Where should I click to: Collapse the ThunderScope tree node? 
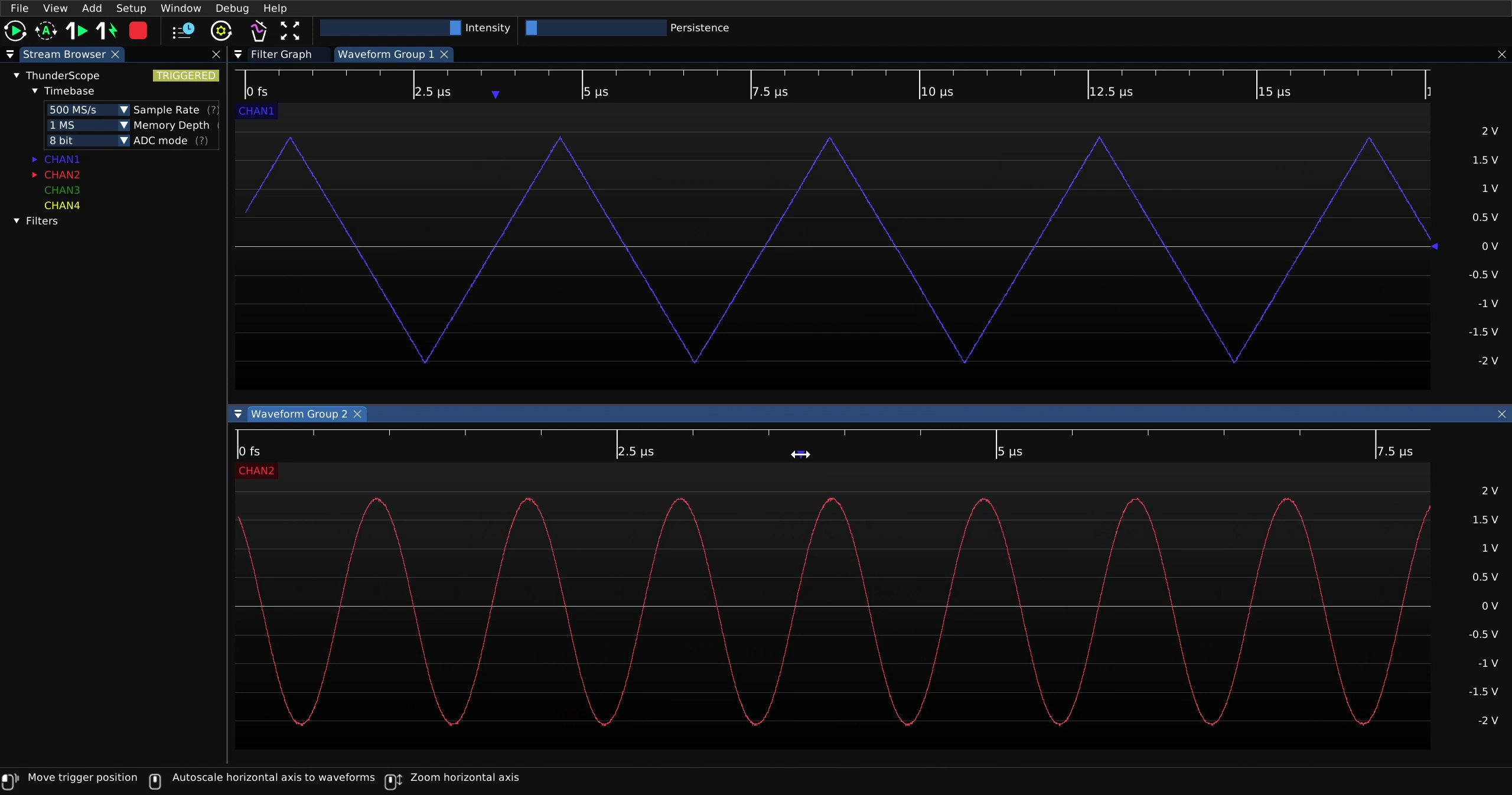pos(17,76)
